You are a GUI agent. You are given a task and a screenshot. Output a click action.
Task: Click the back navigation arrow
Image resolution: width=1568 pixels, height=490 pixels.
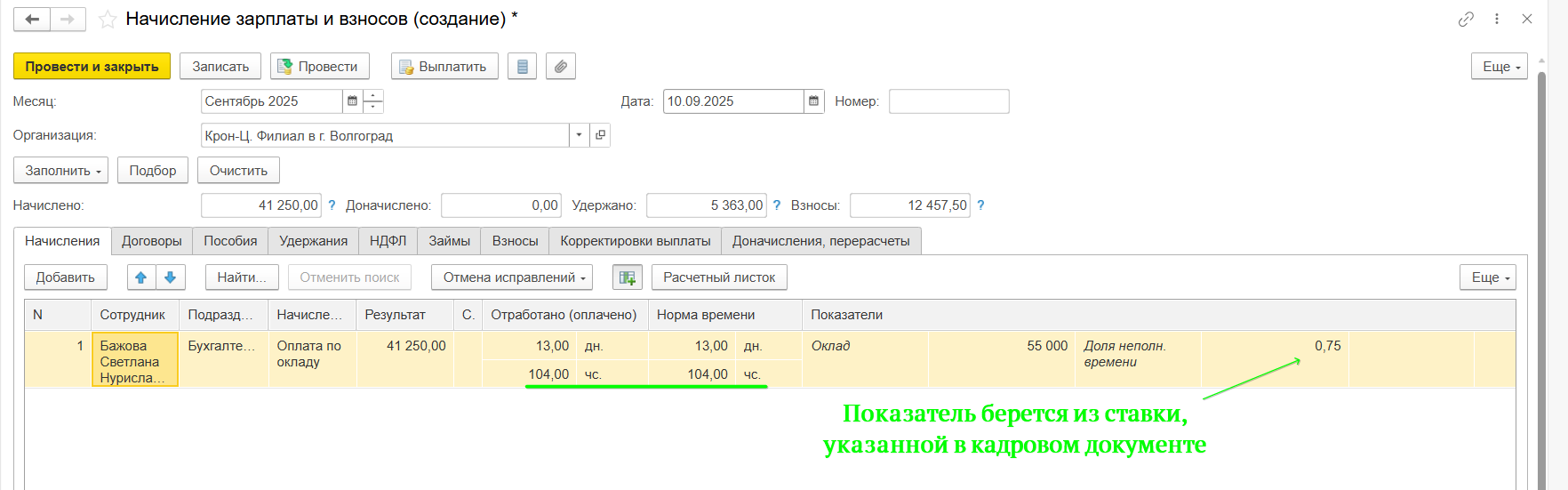(32, 19)
